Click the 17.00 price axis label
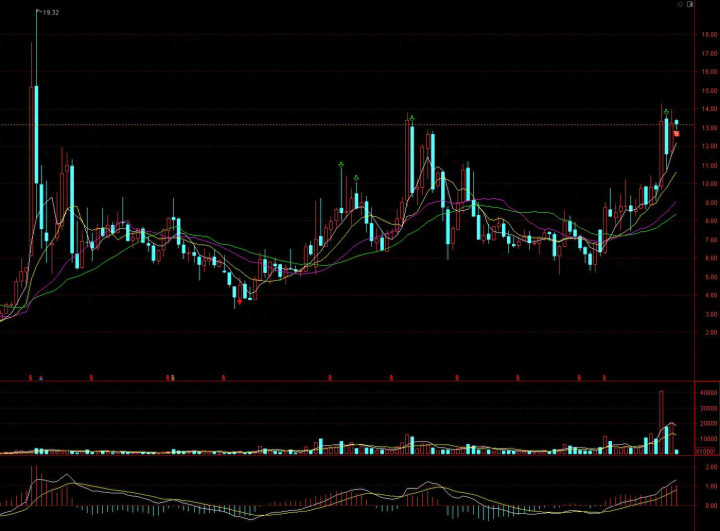720x531 pixels. click(x=709, y=54)
